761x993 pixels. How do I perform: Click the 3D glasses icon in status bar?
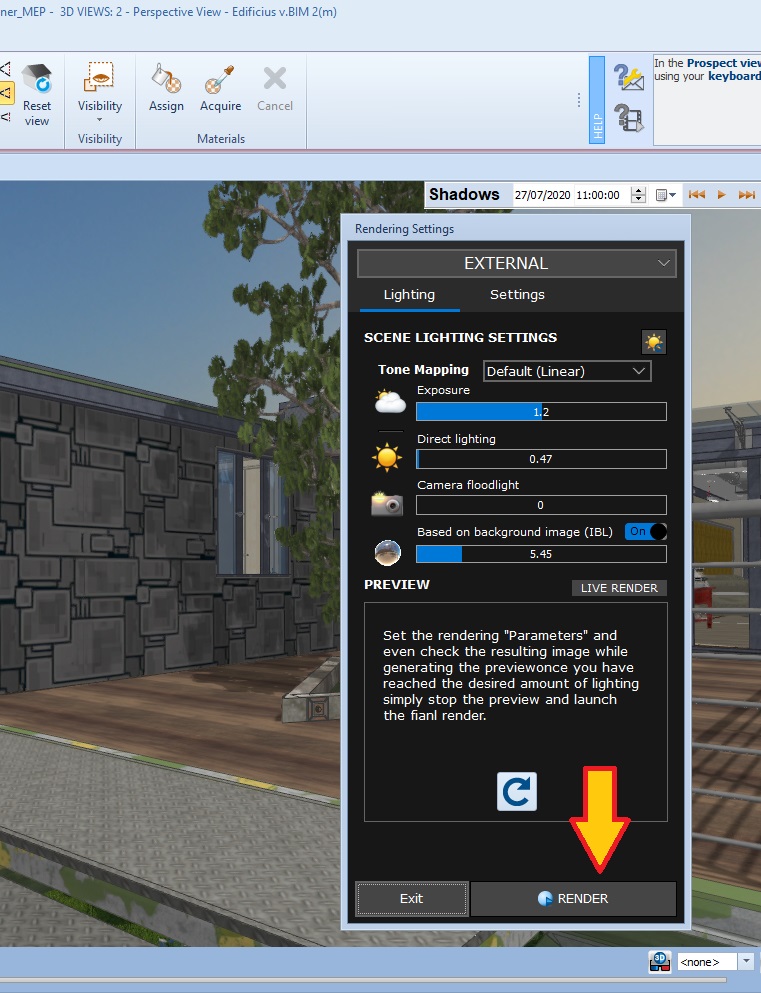(660, 961)
